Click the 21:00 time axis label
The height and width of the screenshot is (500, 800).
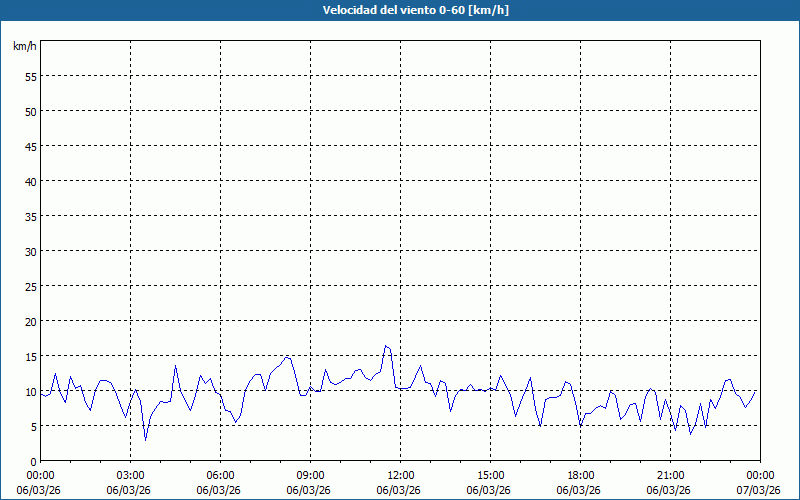click(670, 475)
